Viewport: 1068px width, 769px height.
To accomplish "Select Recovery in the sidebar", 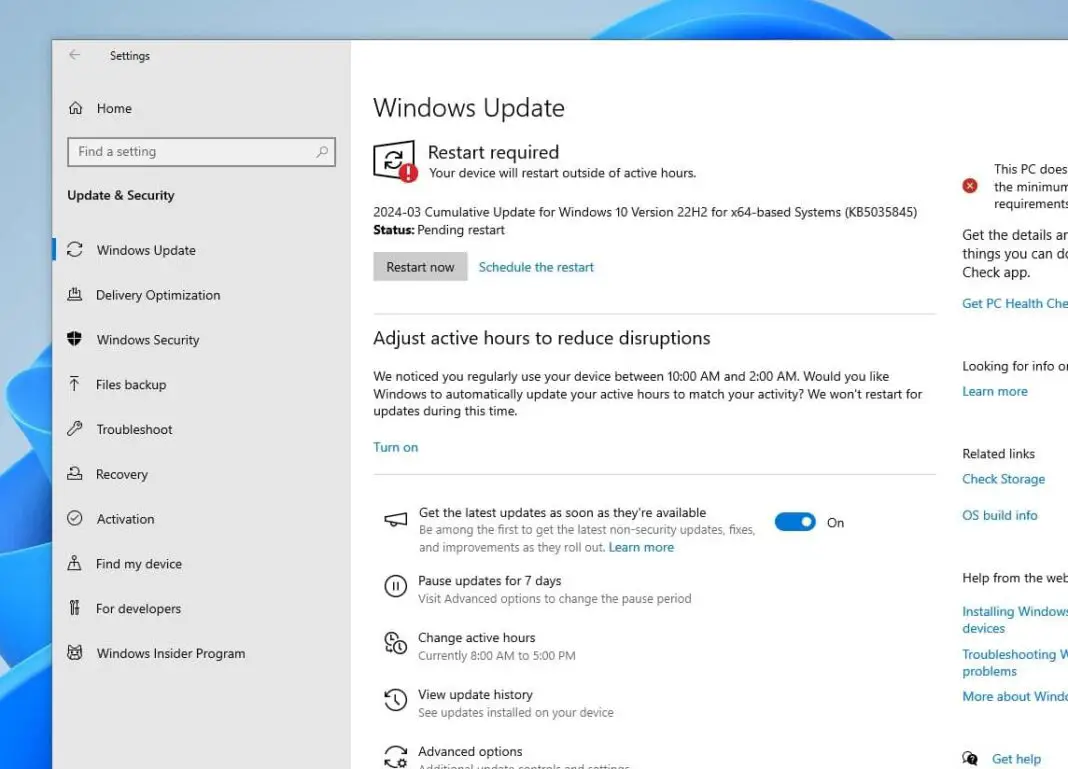I will [x=75, y=473].
